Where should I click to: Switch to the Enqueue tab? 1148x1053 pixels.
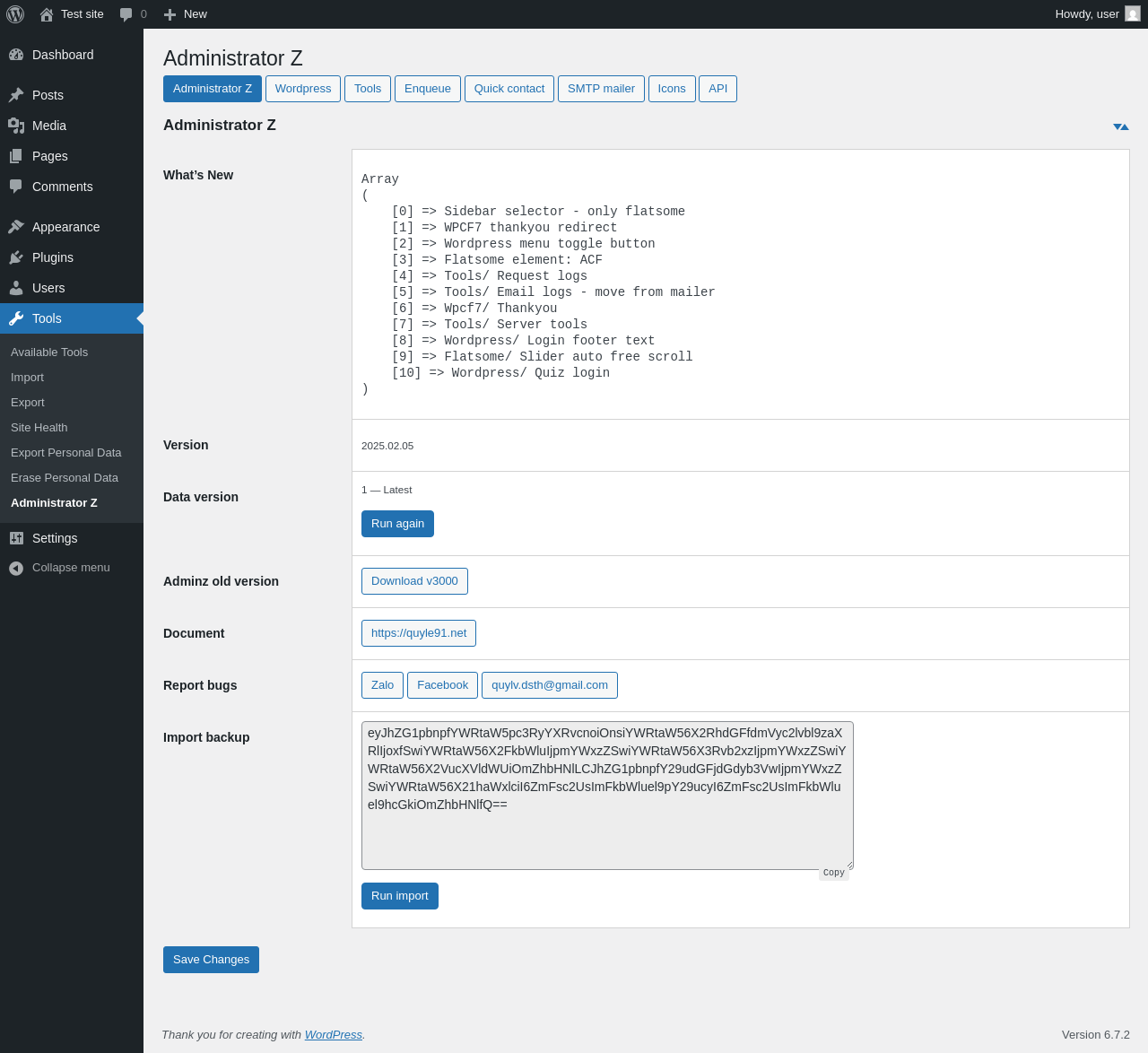[427, 89]
